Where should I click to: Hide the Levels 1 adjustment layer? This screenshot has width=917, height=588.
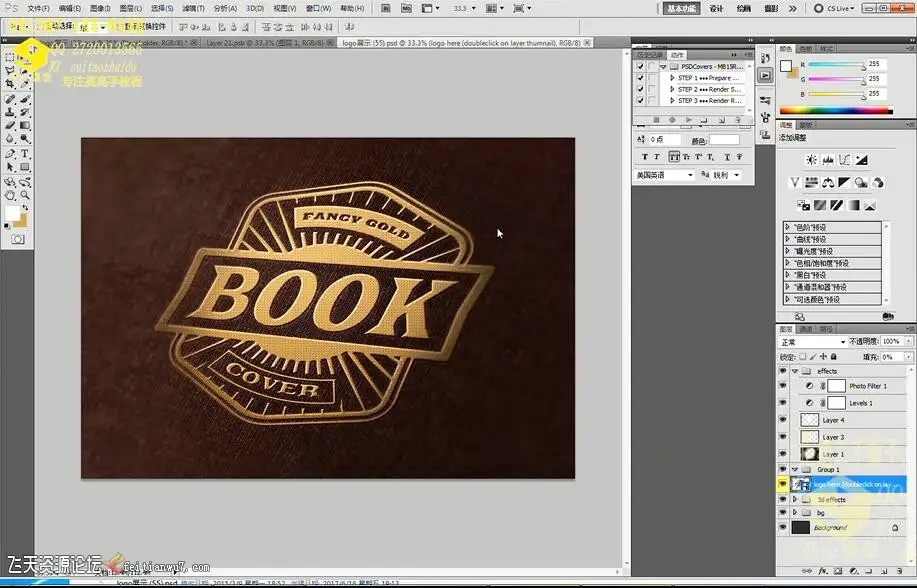point(782,403)
